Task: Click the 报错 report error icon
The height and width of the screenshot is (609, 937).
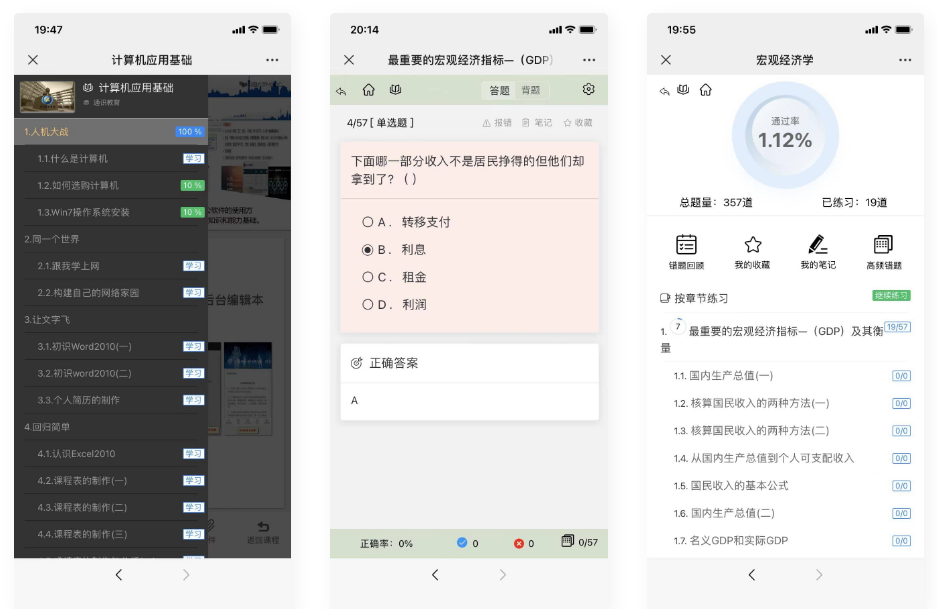Action: [497, 123]
